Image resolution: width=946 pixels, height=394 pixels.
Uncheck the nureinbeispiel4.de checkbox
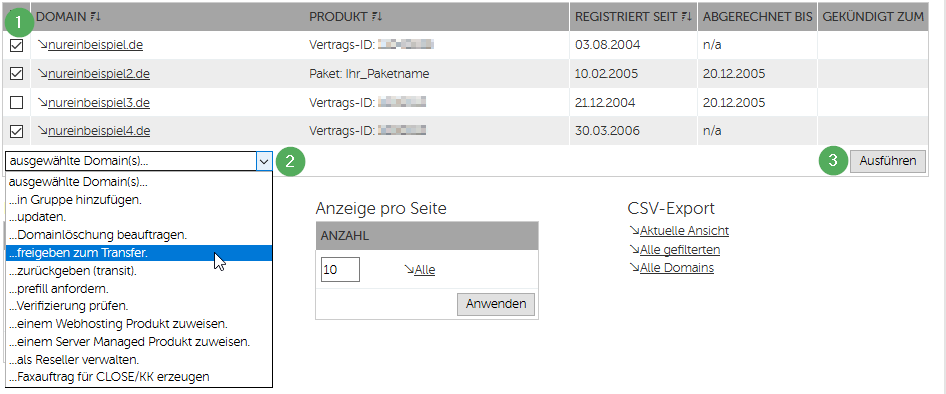[x=17, y=131]
